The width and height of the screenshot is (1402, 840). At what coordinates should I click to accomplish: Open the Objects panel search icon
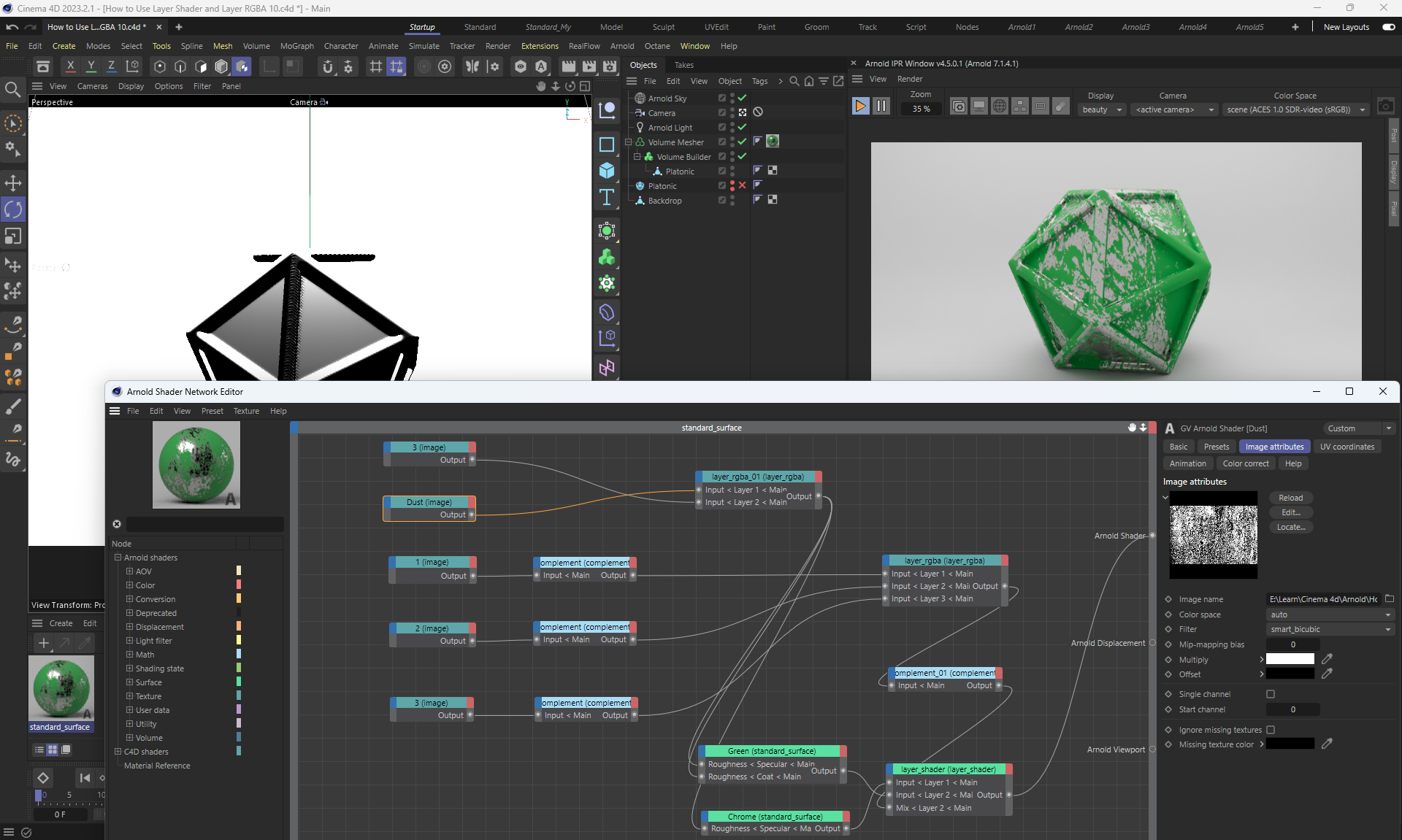click(x=794, y=81)
